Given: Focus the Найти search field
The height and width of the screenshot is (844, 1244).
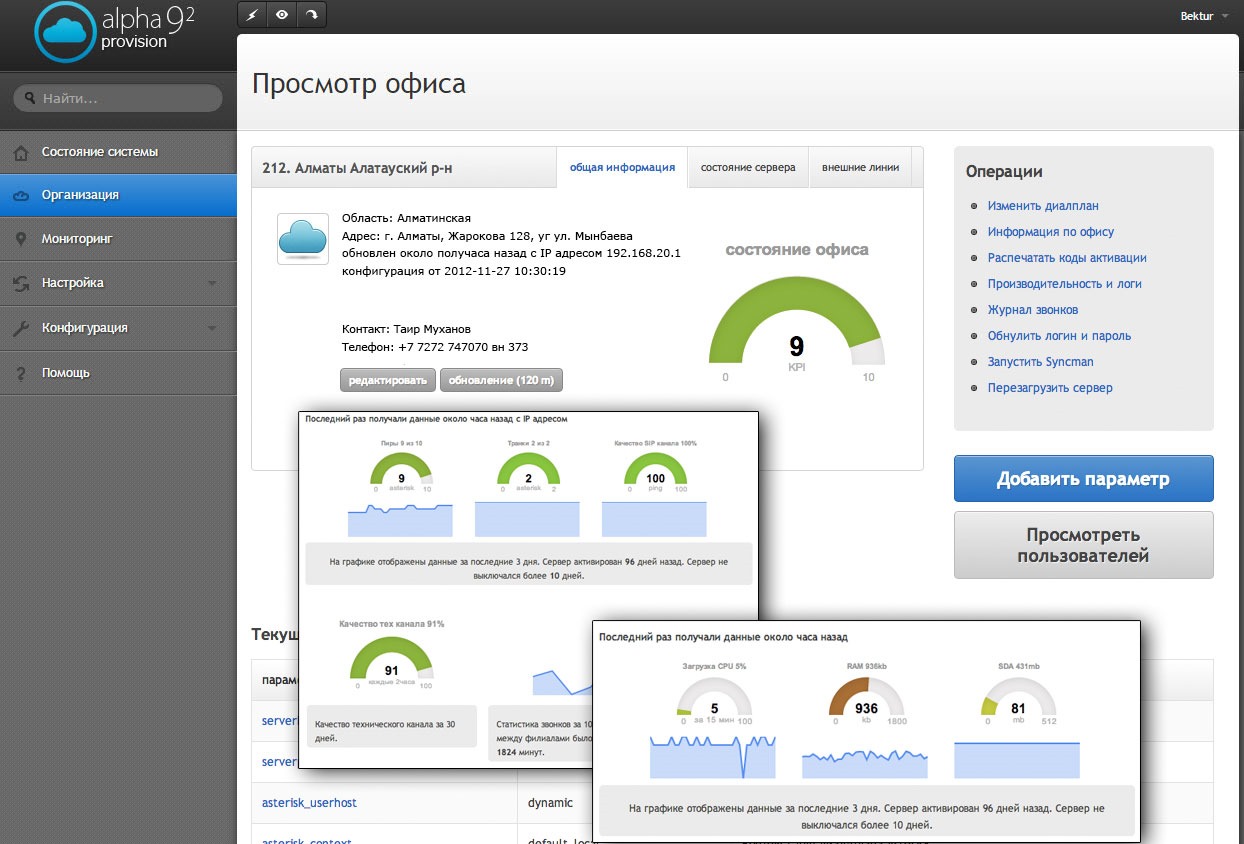Looking at the screenshot, I should point(118,98).
